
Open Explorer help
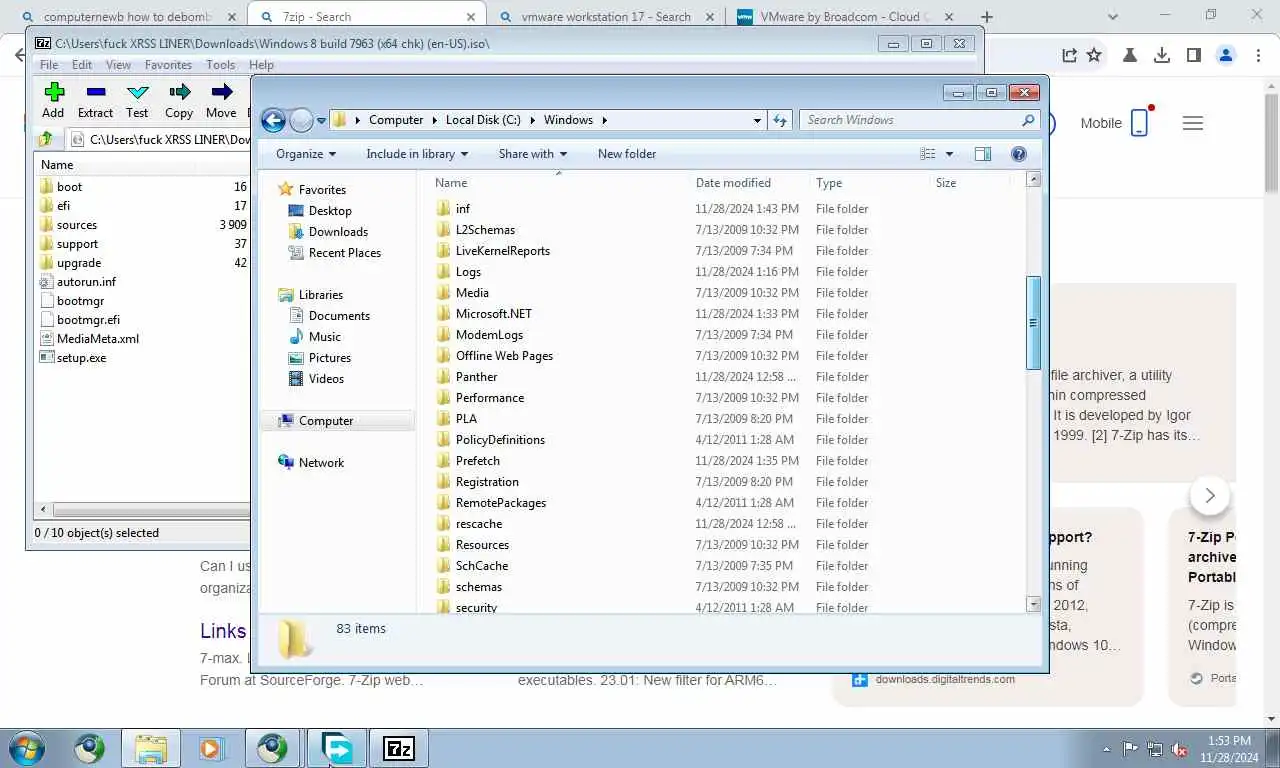click(x=1019, y=154)
